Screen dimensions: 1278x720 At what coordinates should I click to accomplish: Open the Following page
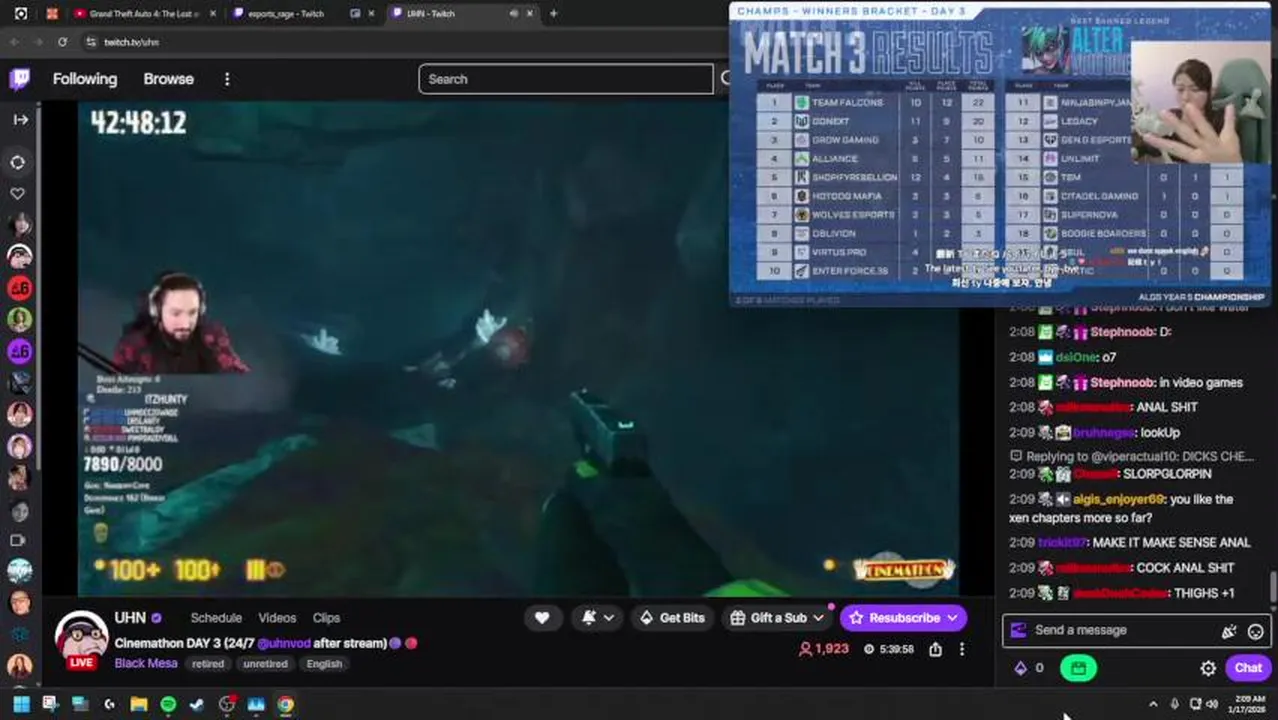85,79
